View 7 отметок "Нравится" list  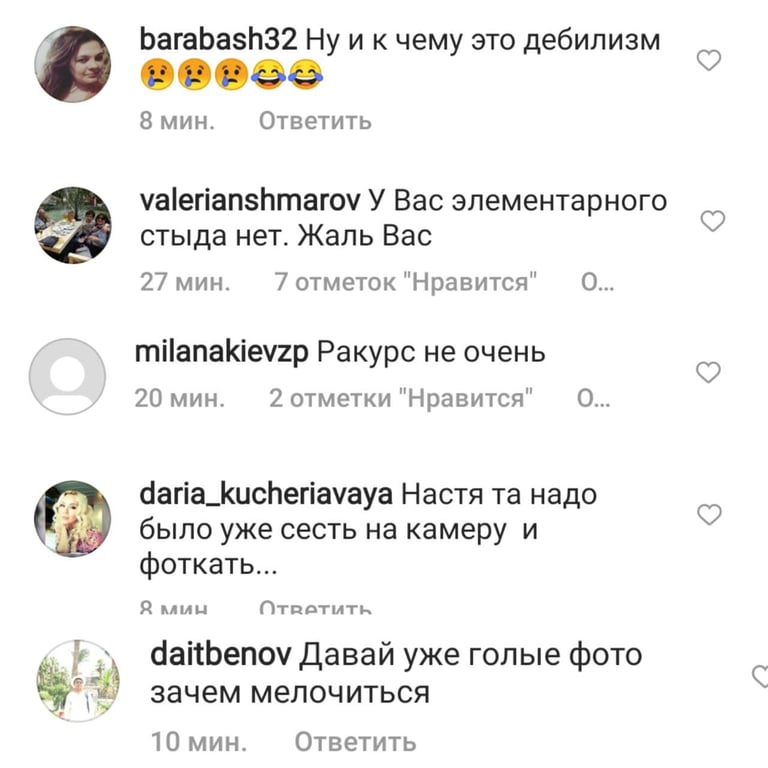(406, 282)
